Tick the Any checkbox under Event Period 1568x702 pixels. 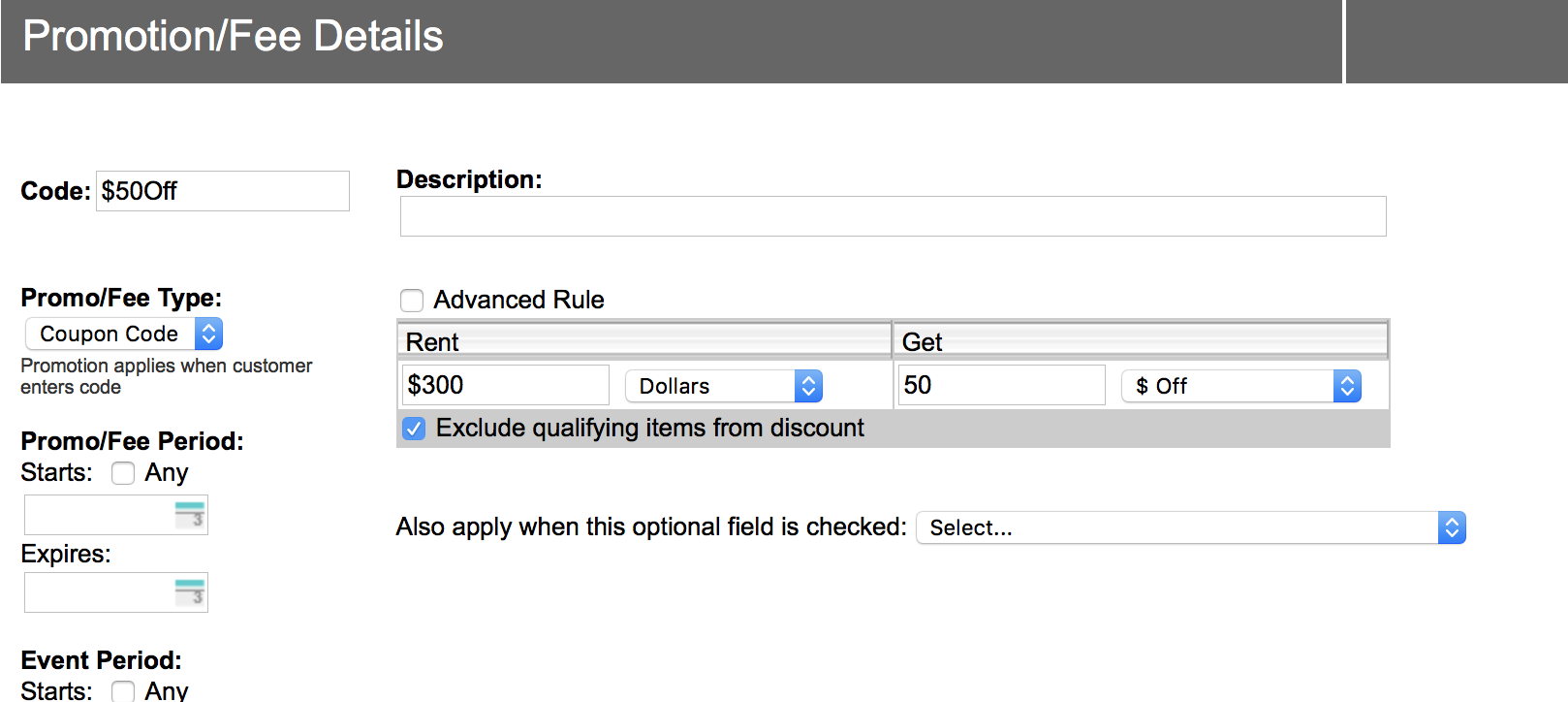click(x=123, y=691)
